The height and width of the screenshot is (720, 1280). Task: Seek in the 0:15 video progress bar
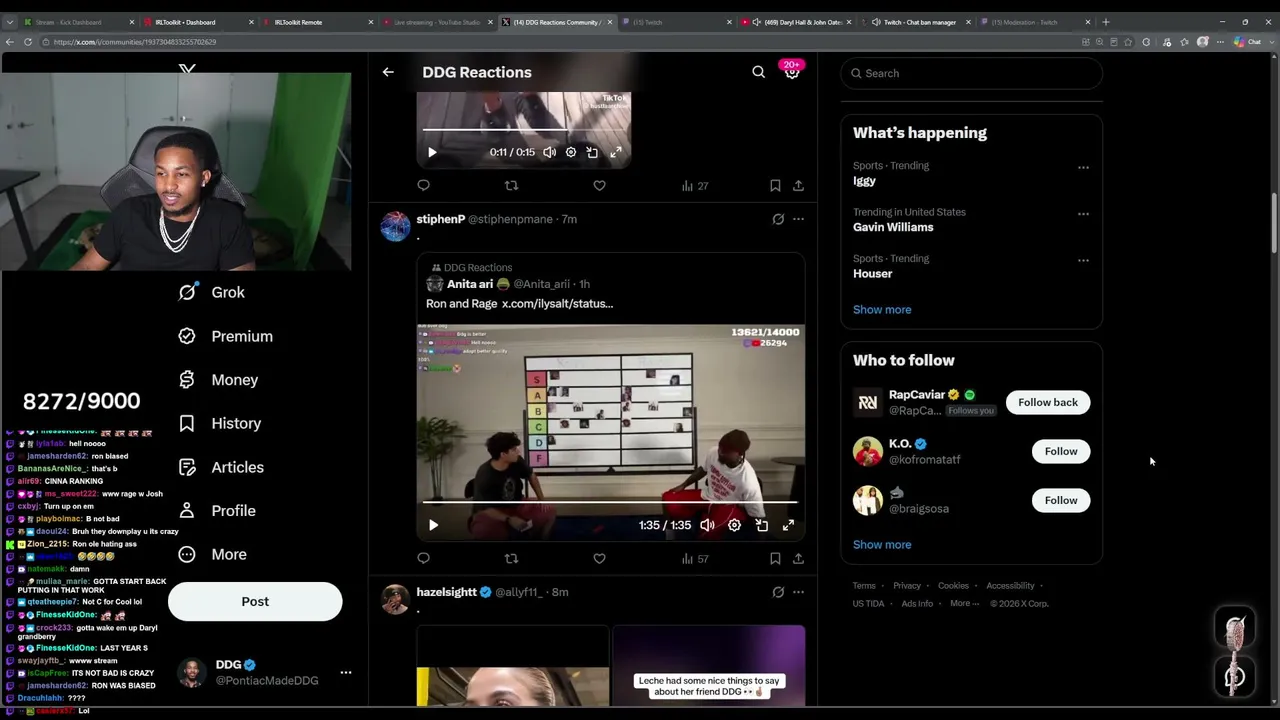point(523,130)
